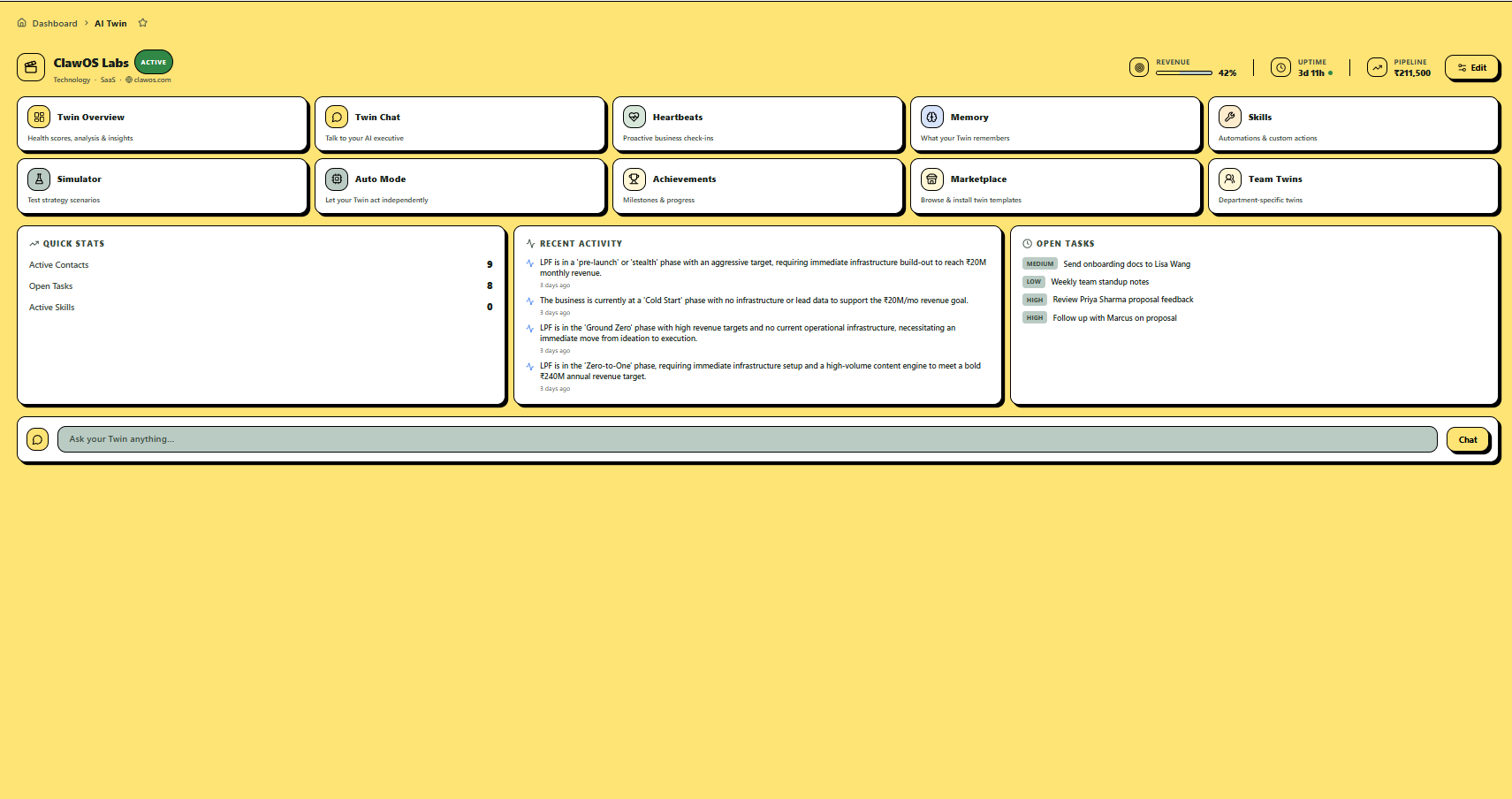The width and height of the screenshot is (1512, 799).
Task: Click the AI Twin breadcrumb
Action: (x=110, y=24)
